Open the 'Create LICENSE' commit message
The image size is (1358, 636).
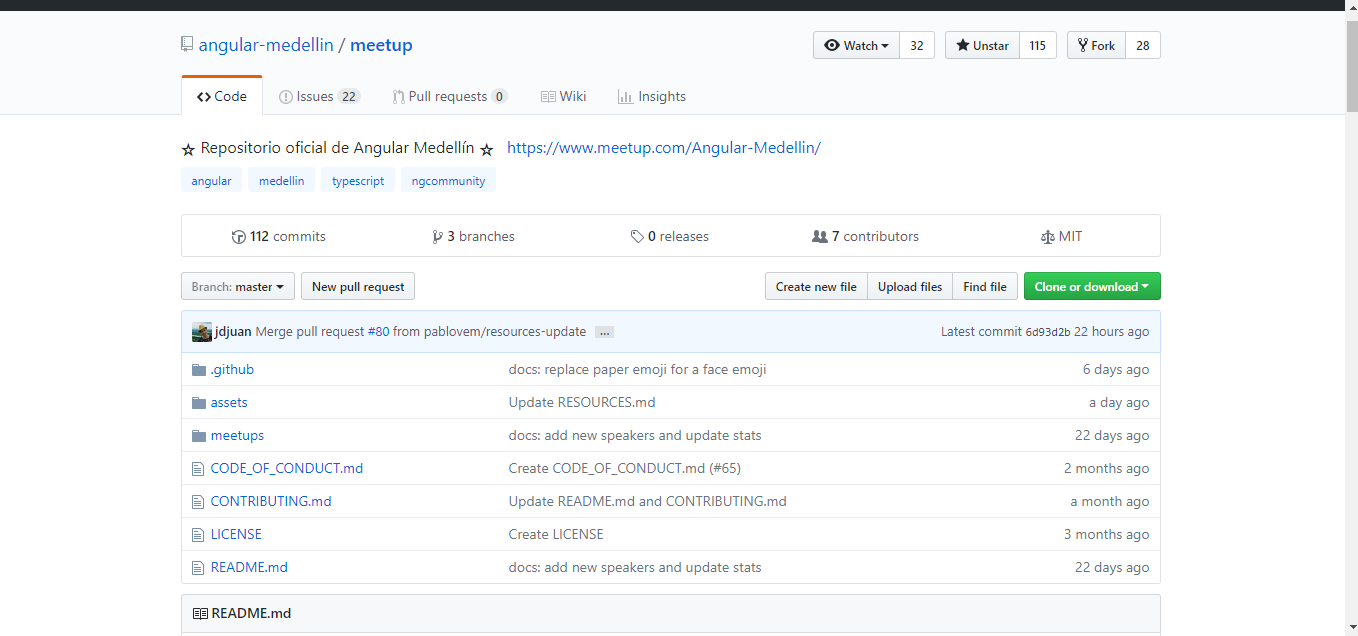[556, 535]
